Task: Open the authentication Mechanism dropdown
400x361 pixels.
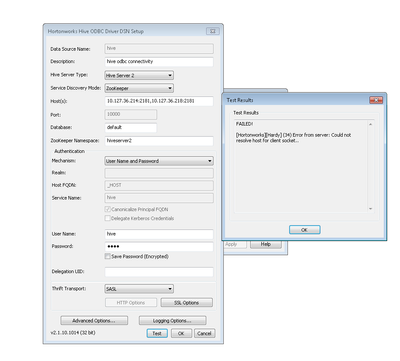Action: point(159,161)
